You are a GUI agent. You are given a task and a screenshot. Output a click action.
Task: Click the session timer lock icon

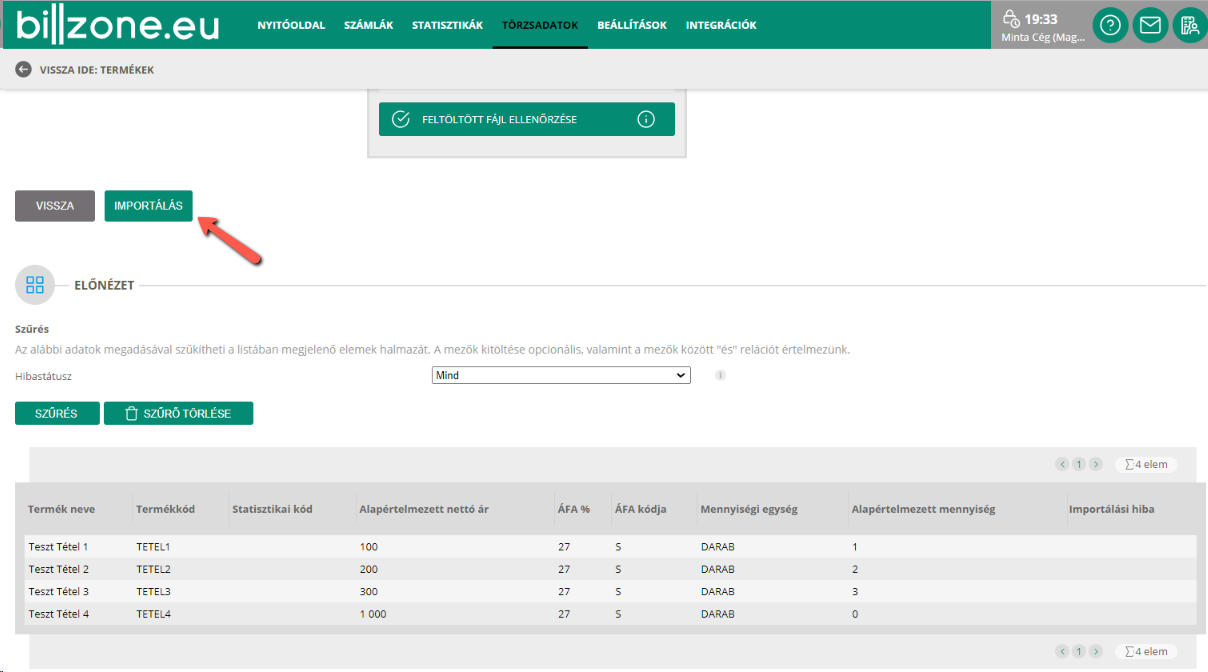pos(1011,19)
